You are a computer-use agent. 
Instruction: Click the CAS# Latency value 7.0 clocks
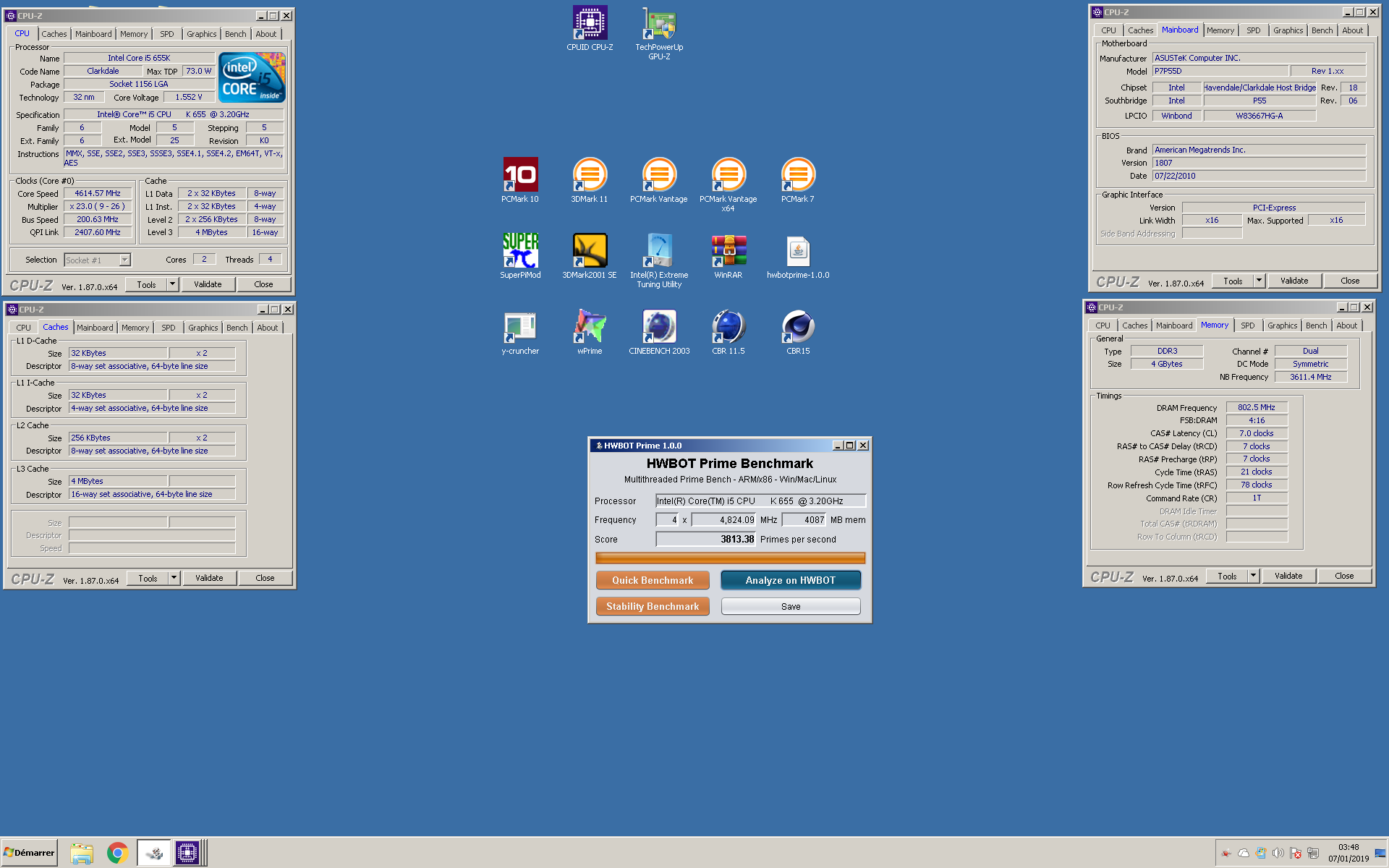tap(1257, 433)
